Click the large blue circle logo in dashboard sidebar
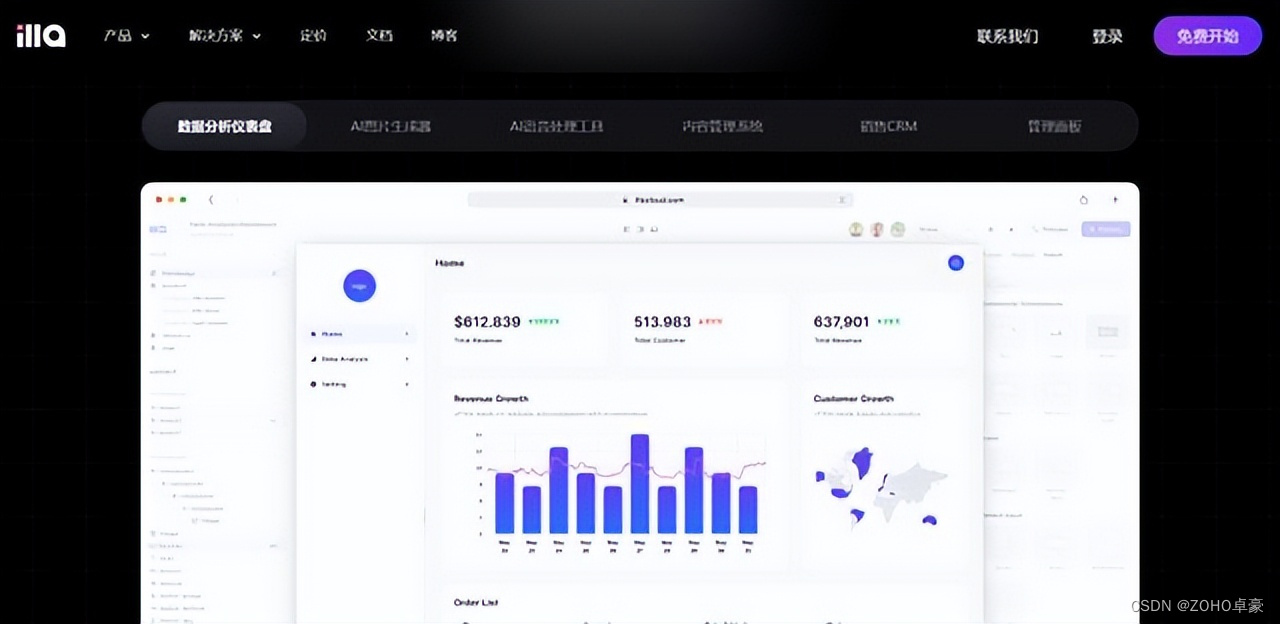 360,286
